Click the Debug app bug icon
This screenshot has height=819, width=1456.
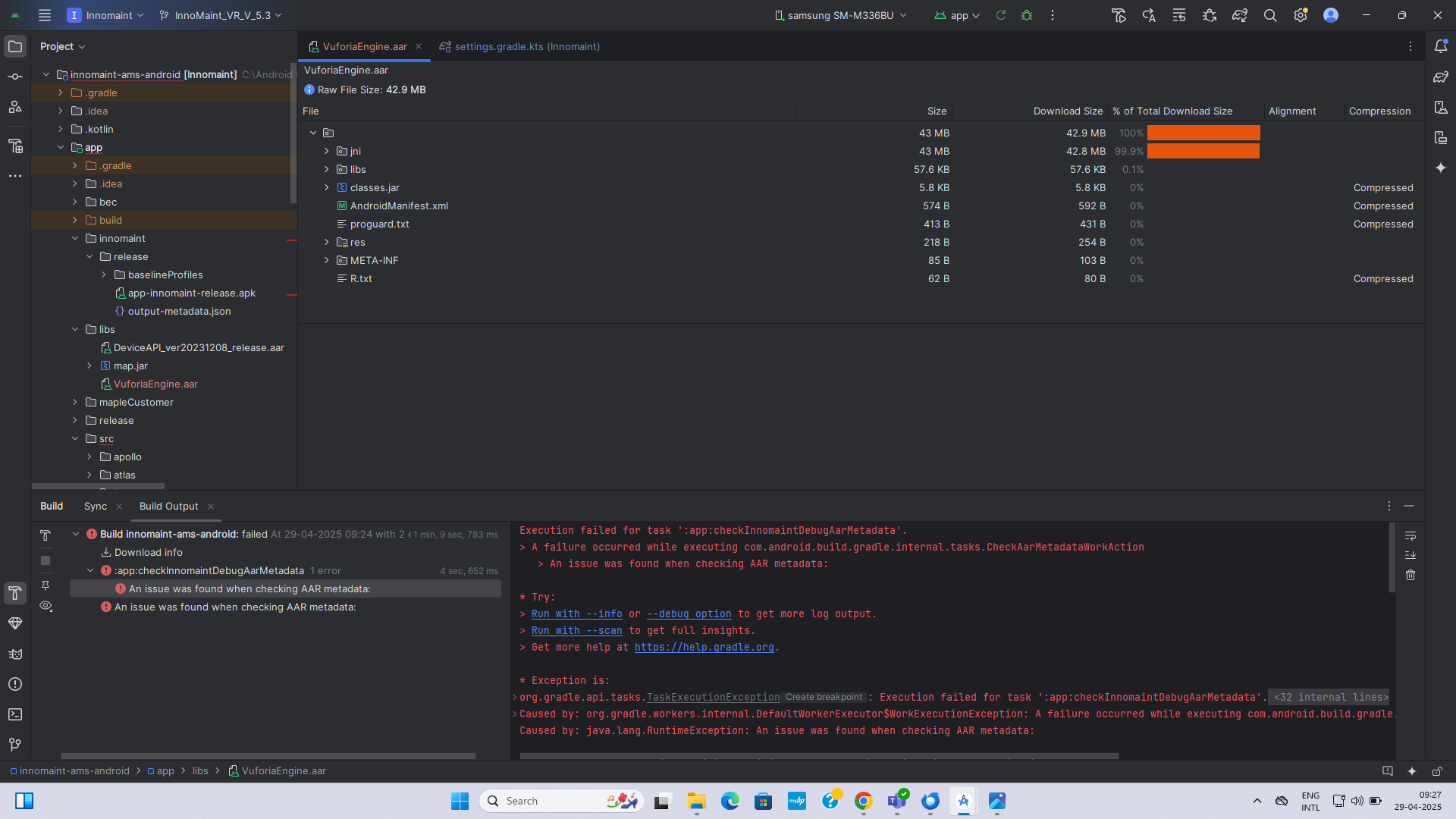(x=1027, y=15)
